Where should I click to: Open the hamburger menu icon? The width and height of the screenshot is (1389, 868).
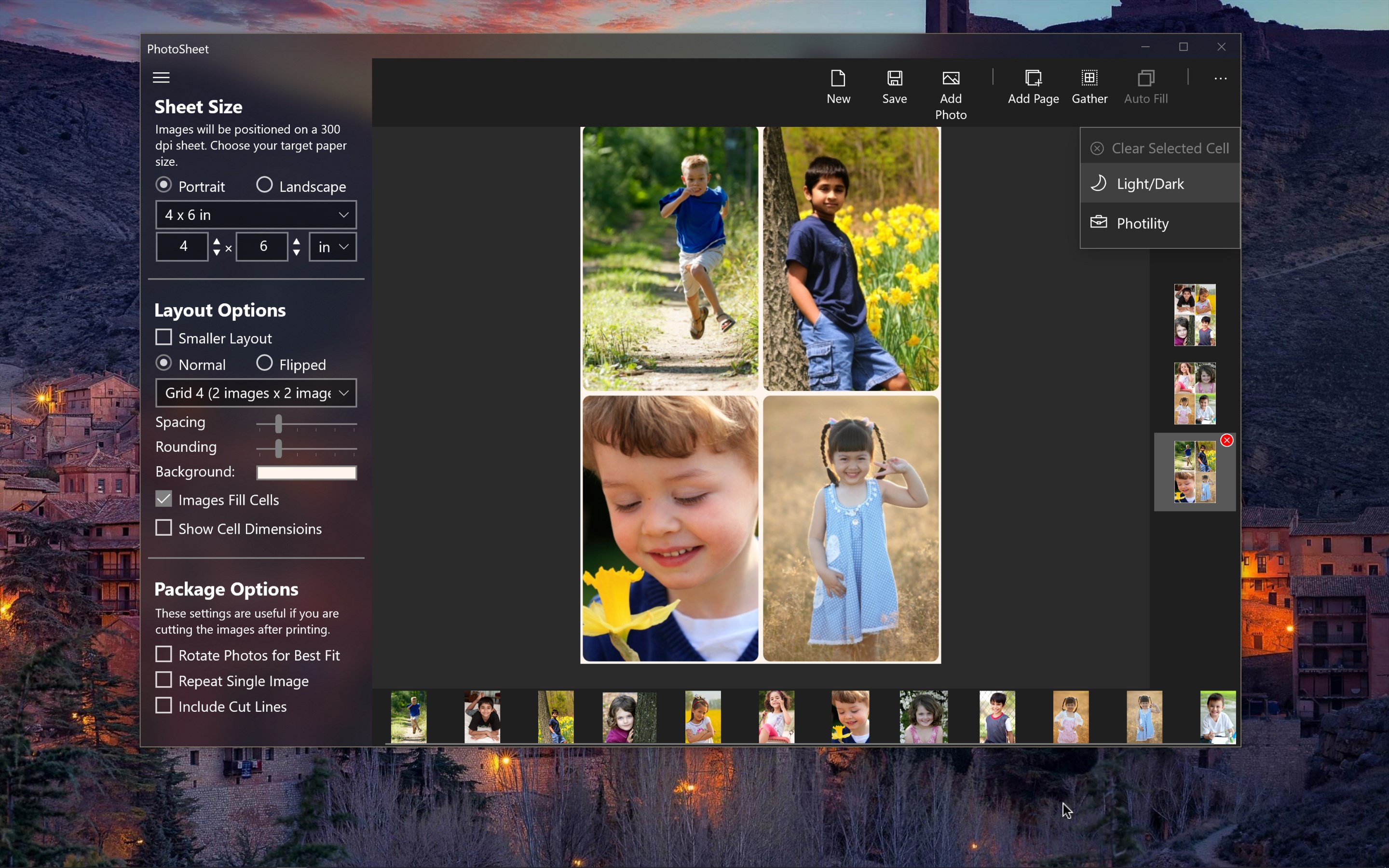161,78
